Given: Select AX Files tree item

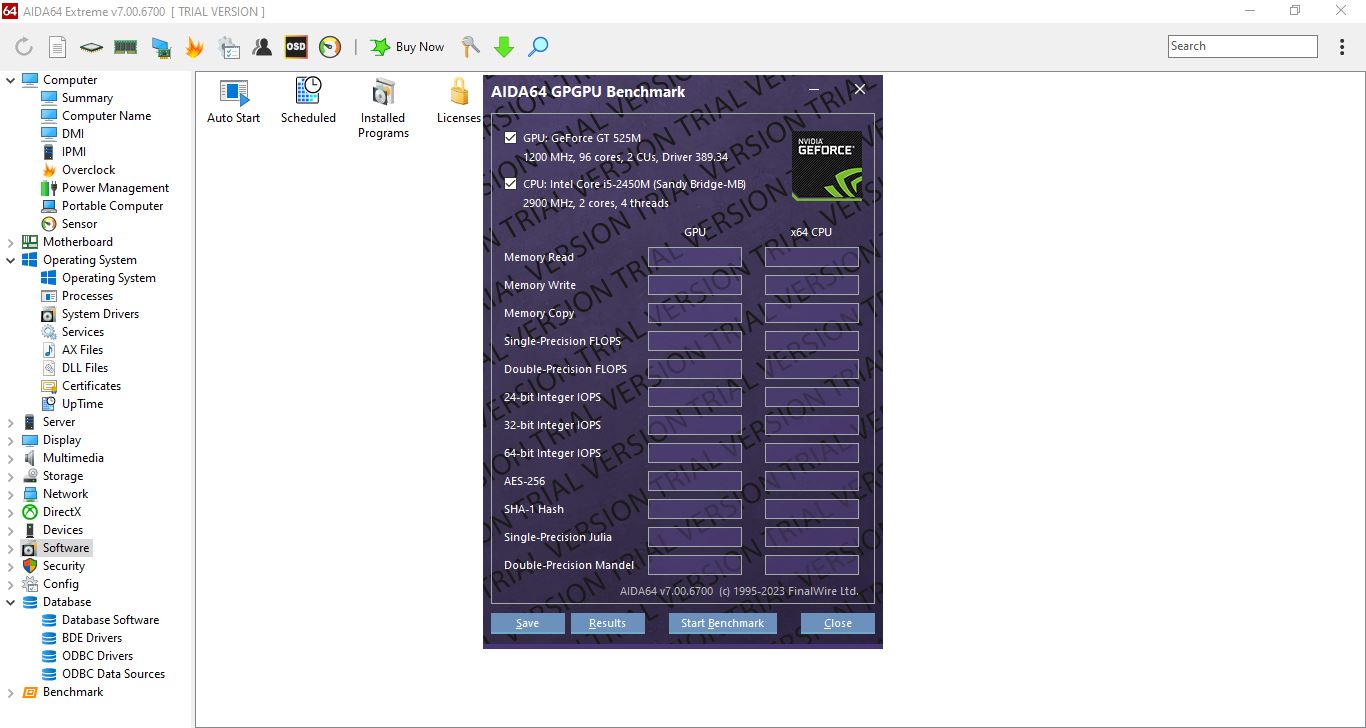Looking at the screenshot, I should (82, 350).
